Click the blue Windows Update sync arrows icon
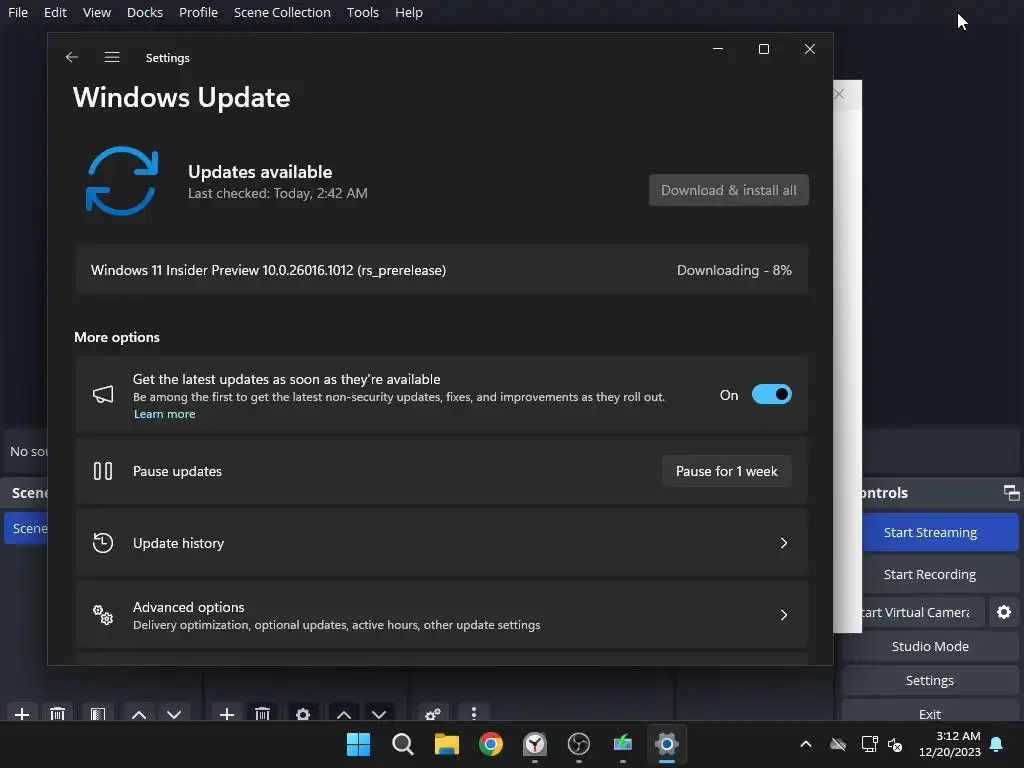This screenshot has height=768, width=1024. click(122, 181)
